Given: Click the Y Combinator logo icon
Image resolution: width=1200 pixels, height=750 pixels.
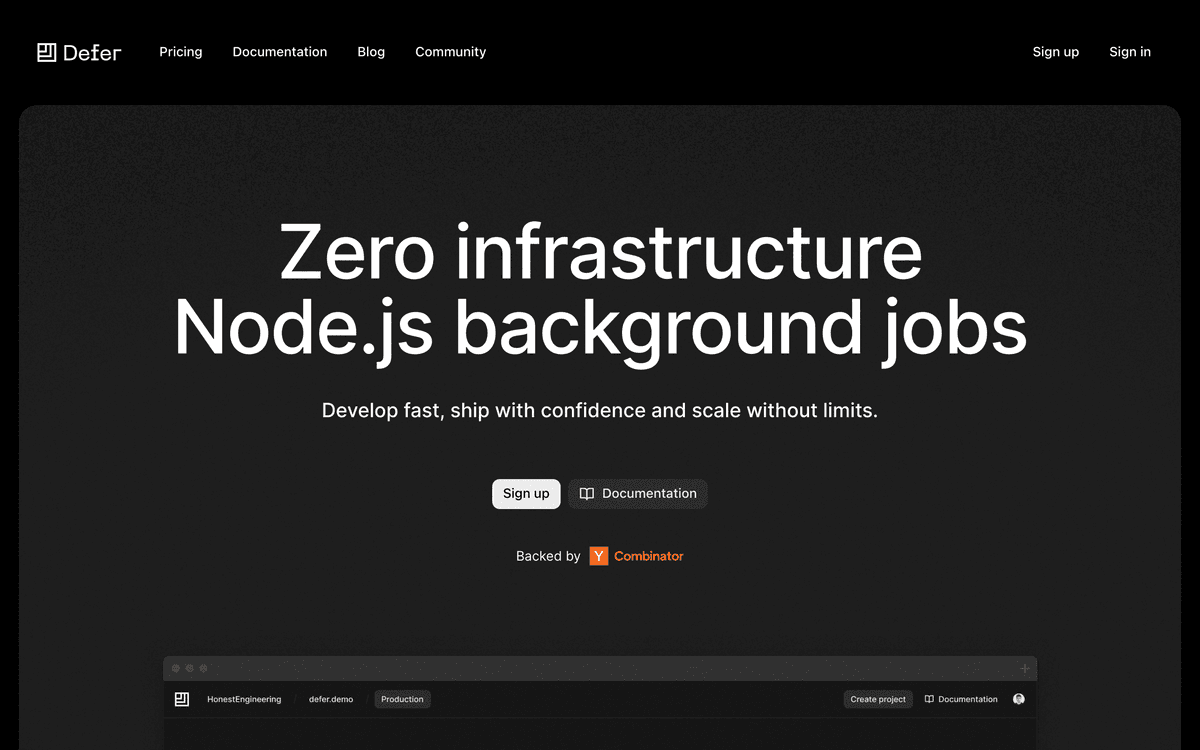Looking at the screenshot, I should 599,556.
